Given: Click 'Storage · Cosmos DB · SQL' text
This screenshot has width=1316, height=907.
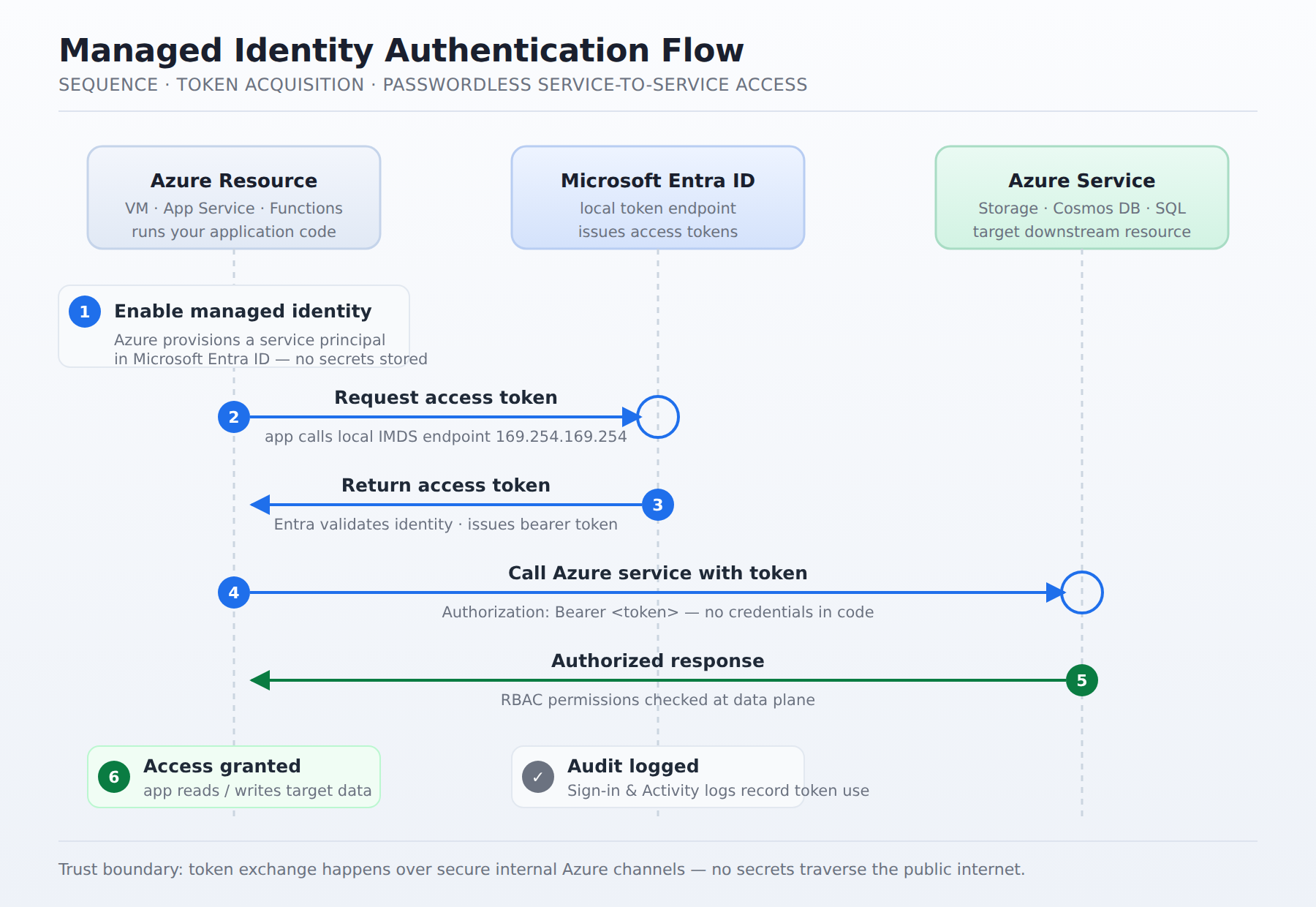Looking at the screenshot, I should pos(1082,208).
